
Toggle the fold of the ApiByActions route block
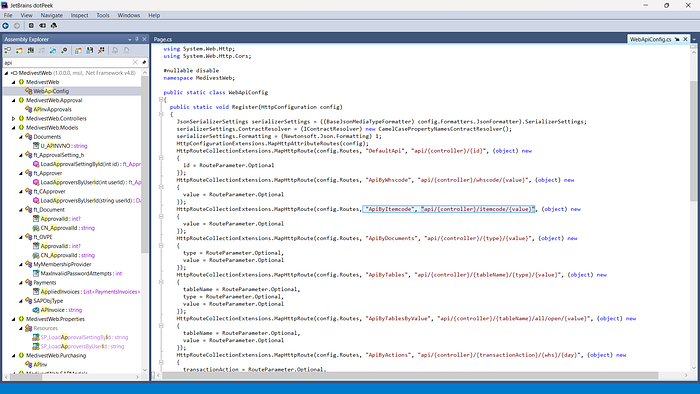[x=161, y=362]
